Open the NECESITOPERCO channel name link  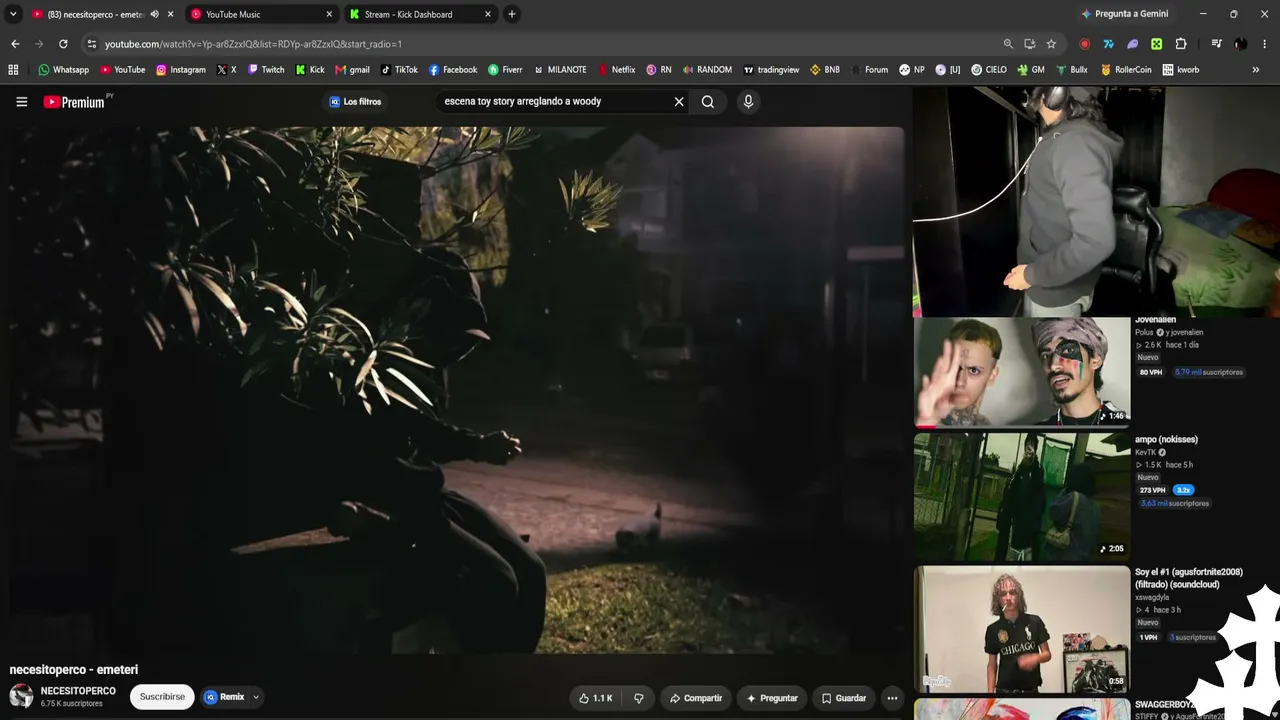pos(78,691)
